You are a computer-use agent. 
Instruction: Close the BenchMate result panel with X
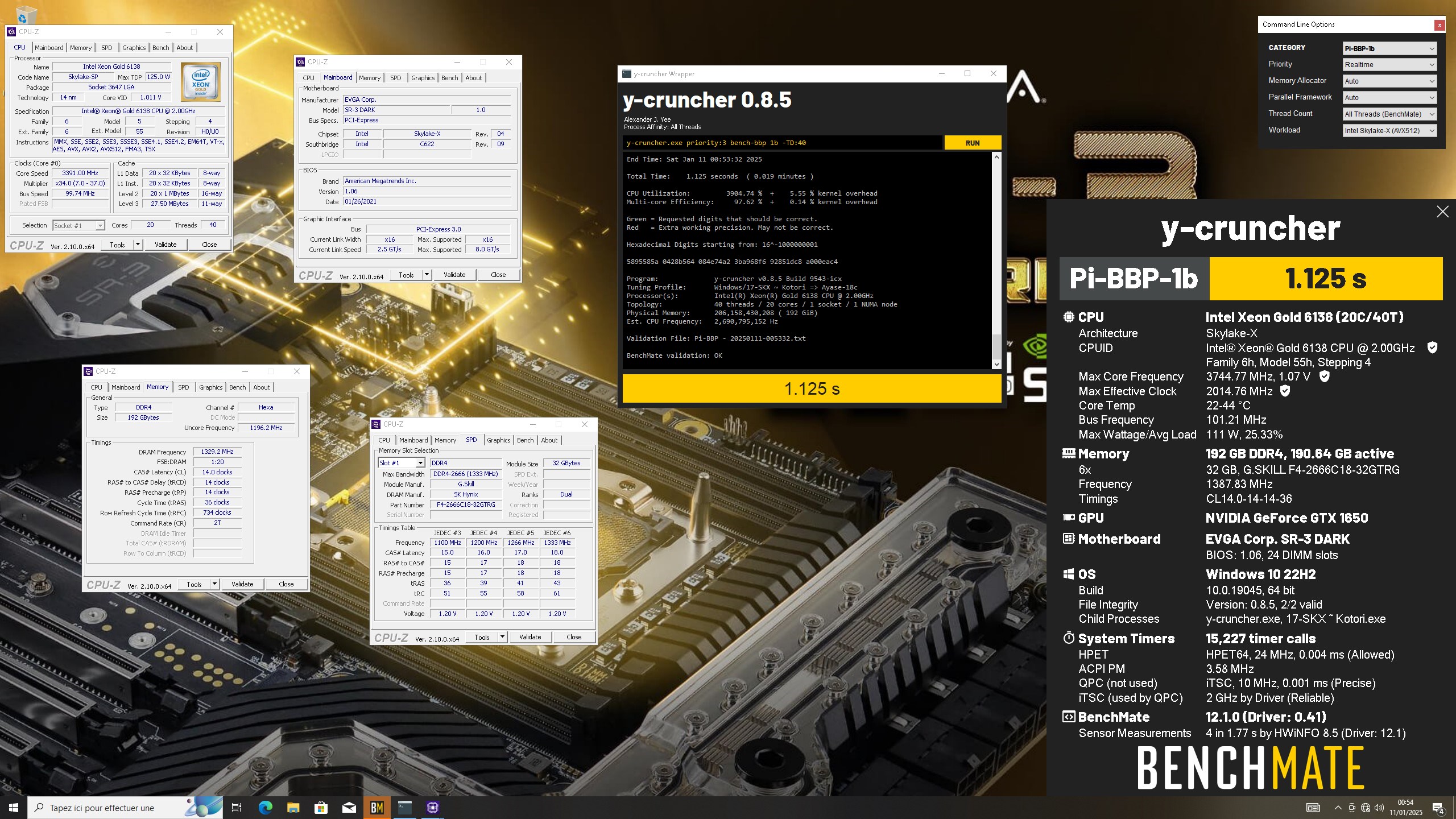coord(1442,212)
